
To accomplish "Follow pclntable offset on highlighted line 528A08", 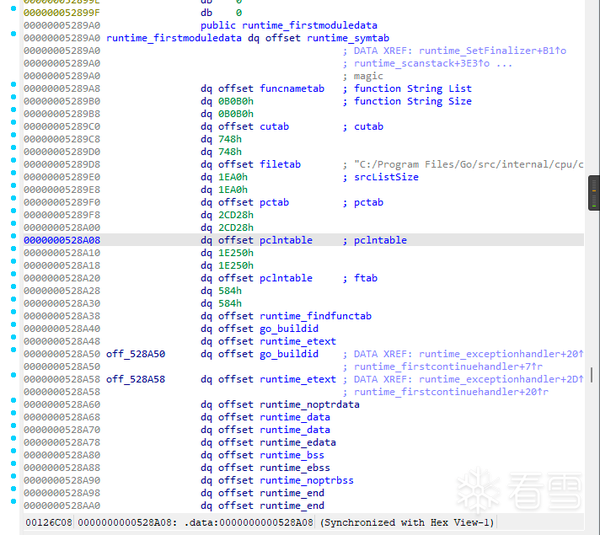I will click(286, 240).
